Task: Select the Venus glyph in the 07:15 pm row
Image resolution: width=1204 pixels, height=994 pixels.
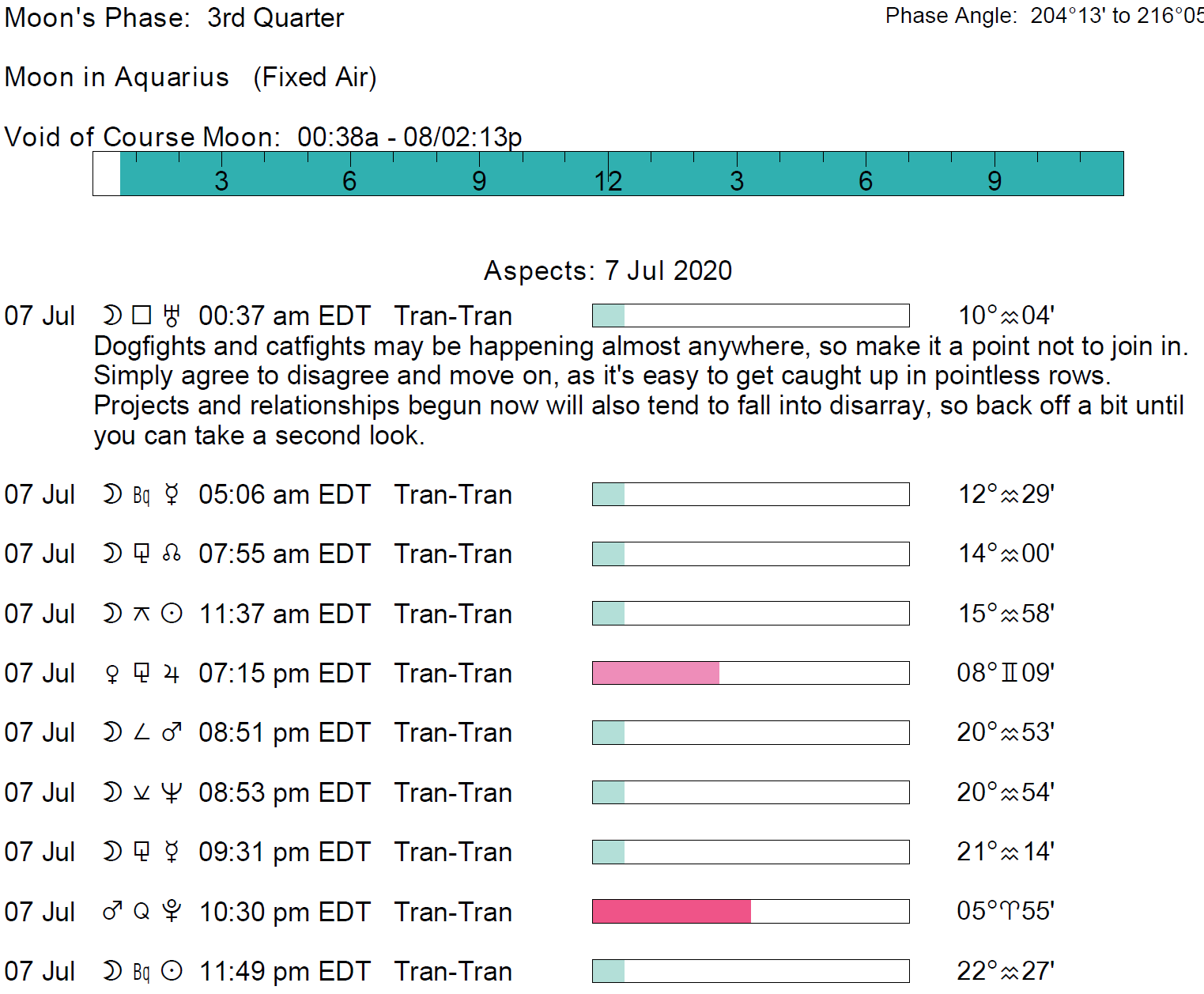Action: point(112,674)
